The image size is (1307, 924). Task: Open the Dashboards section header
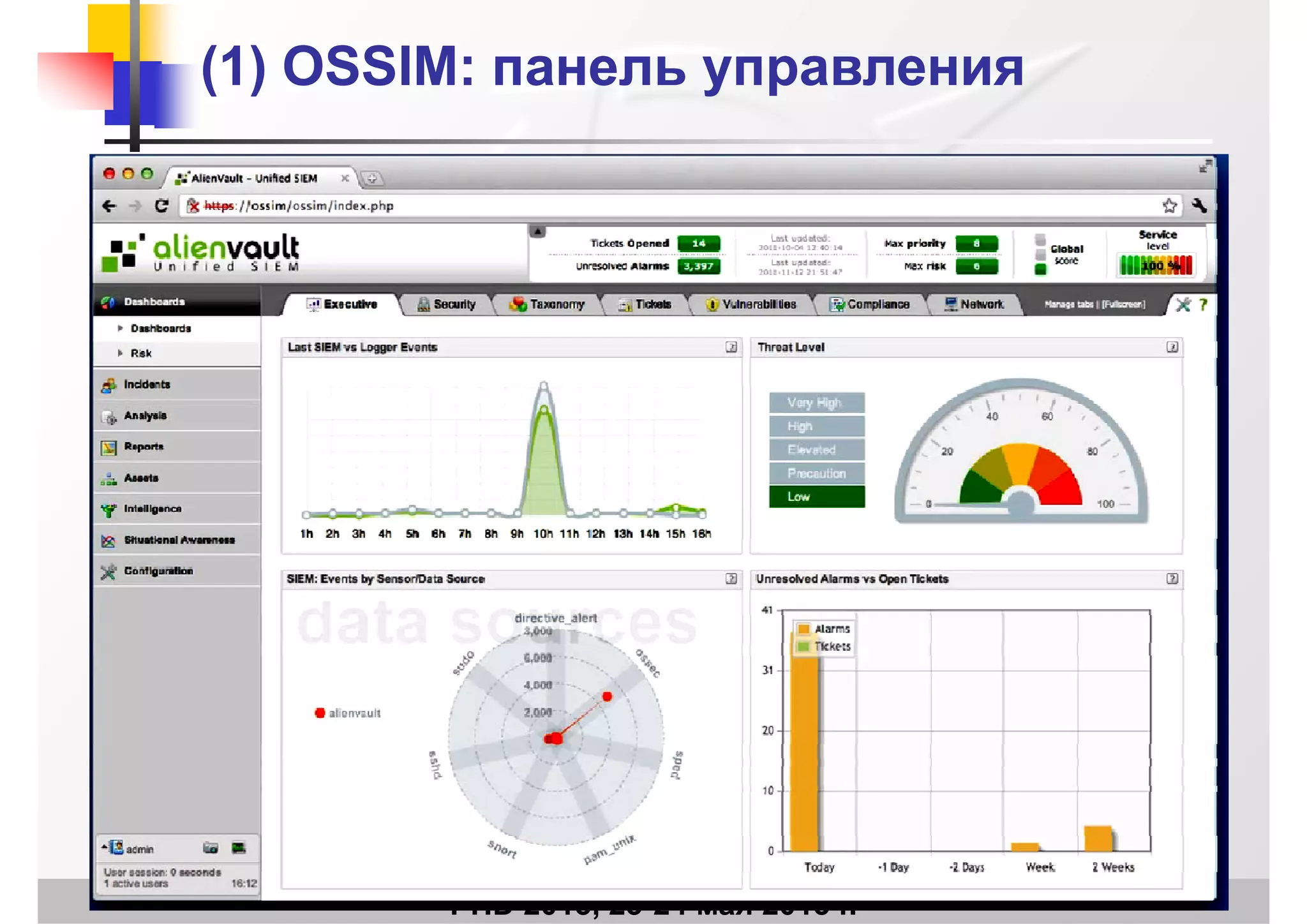177,301
